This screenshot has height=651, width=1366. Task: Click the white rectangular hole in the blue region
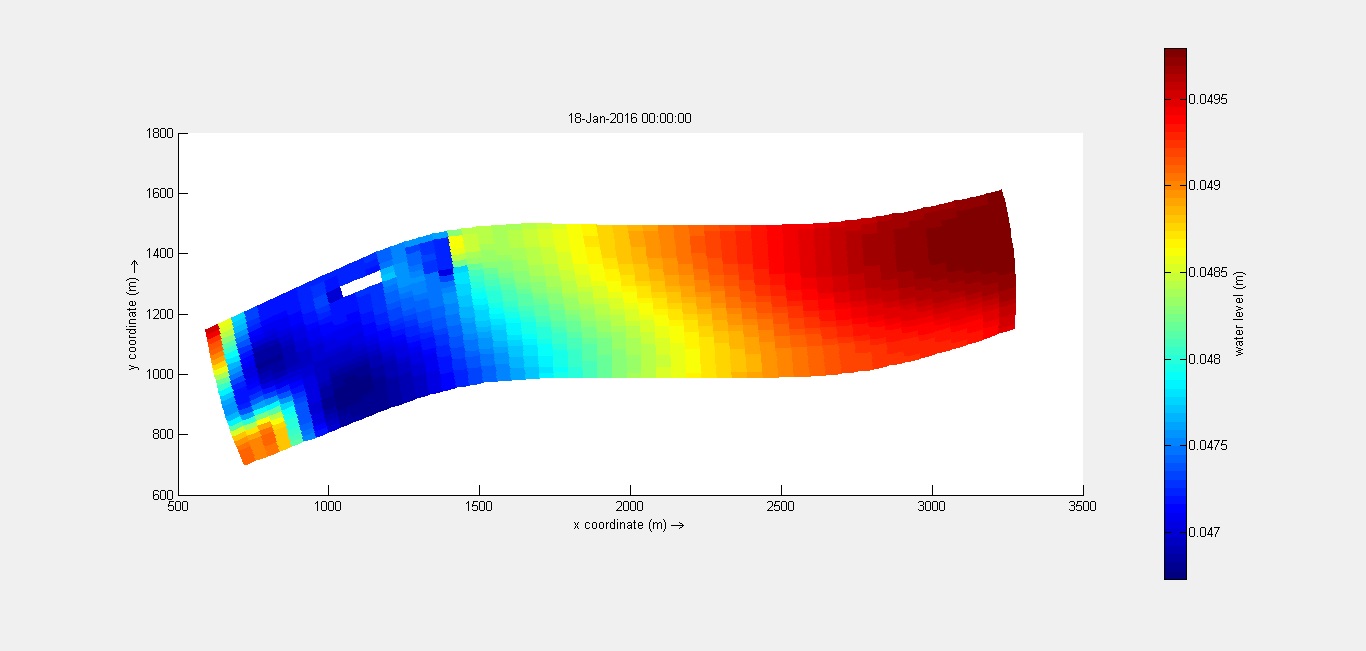point(361,283)
